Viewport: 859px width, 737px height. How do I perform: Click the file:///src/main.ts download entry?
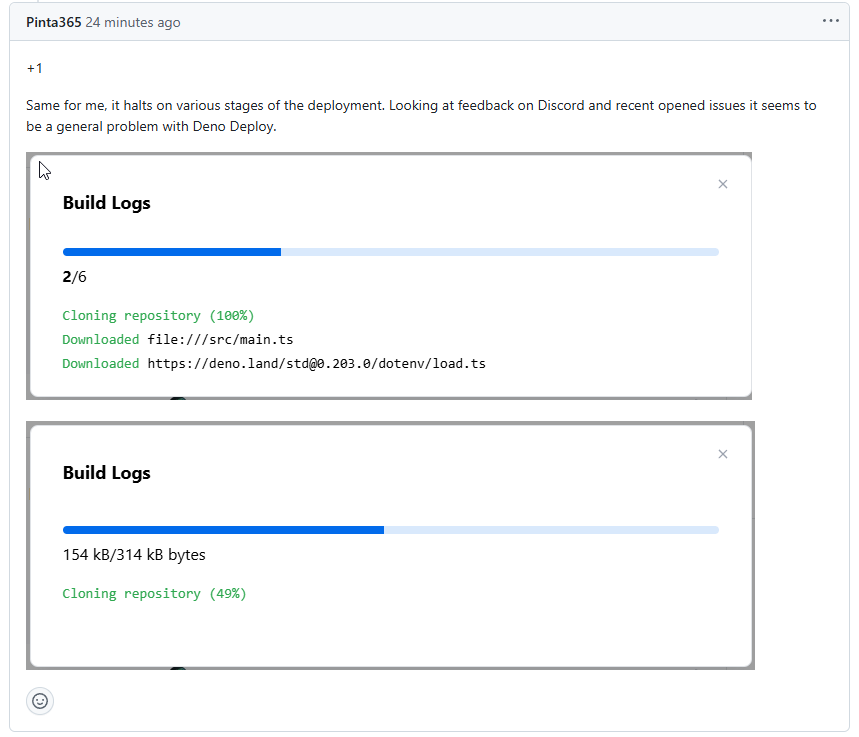(x=220, y=339)
